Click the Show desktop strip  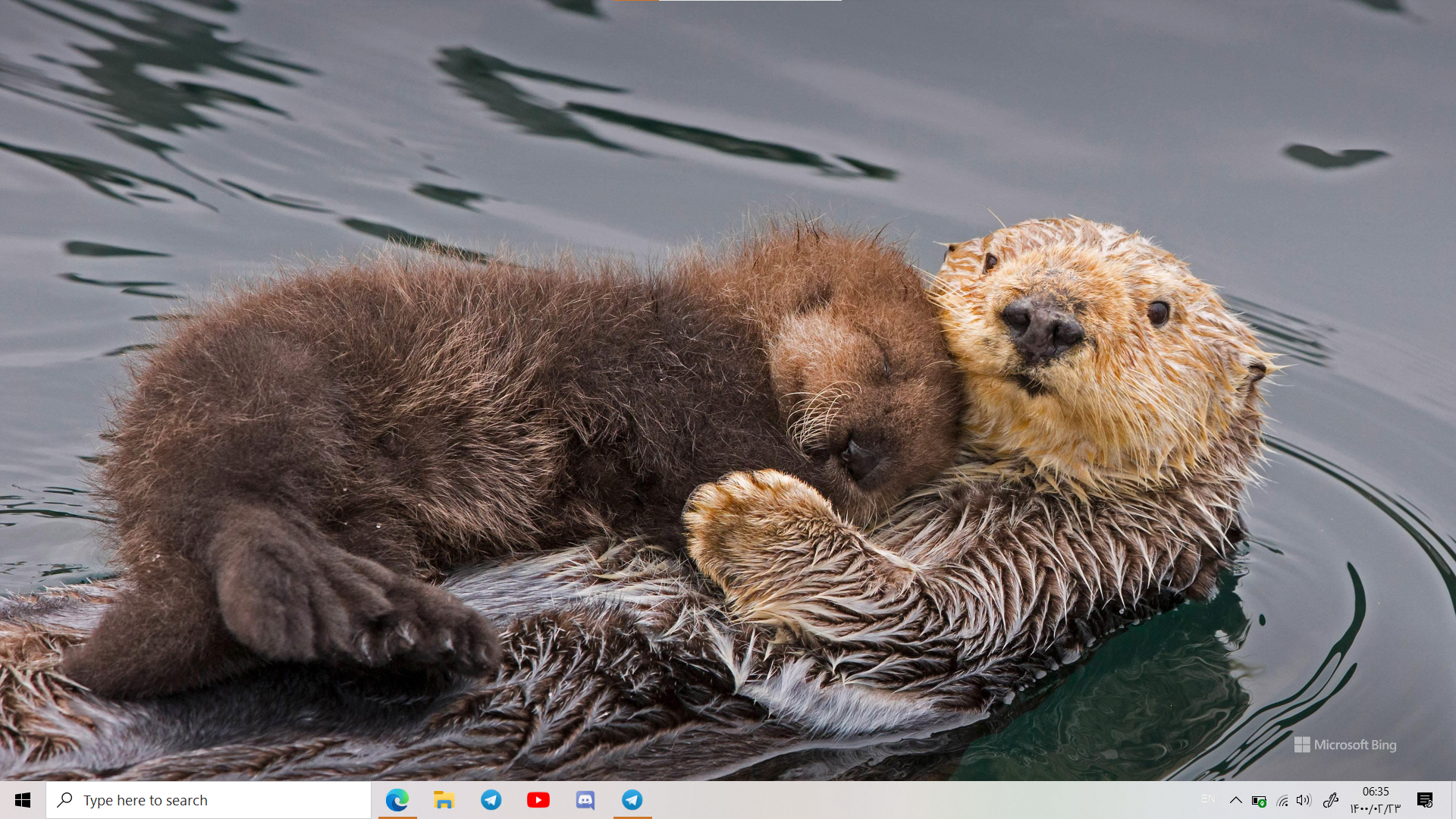coord(1453,800)
